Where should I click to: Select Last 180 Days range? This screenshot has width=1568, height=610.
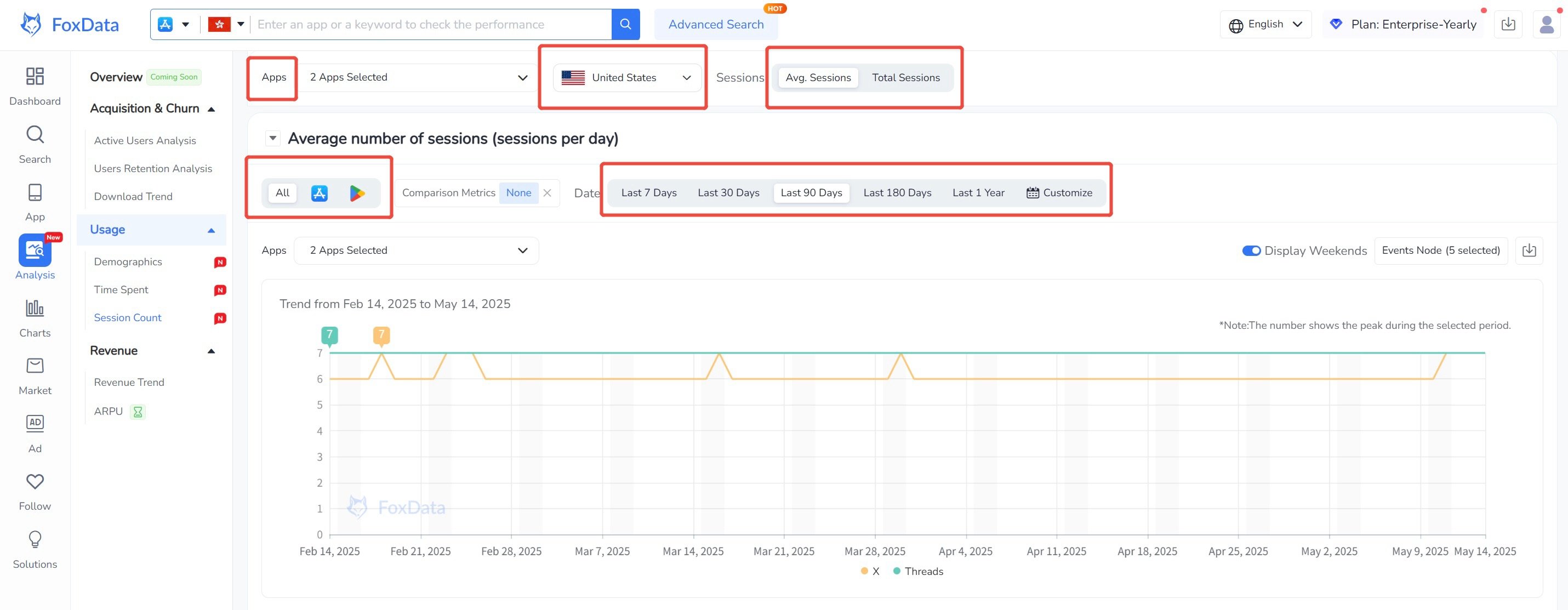click(897, 193)
